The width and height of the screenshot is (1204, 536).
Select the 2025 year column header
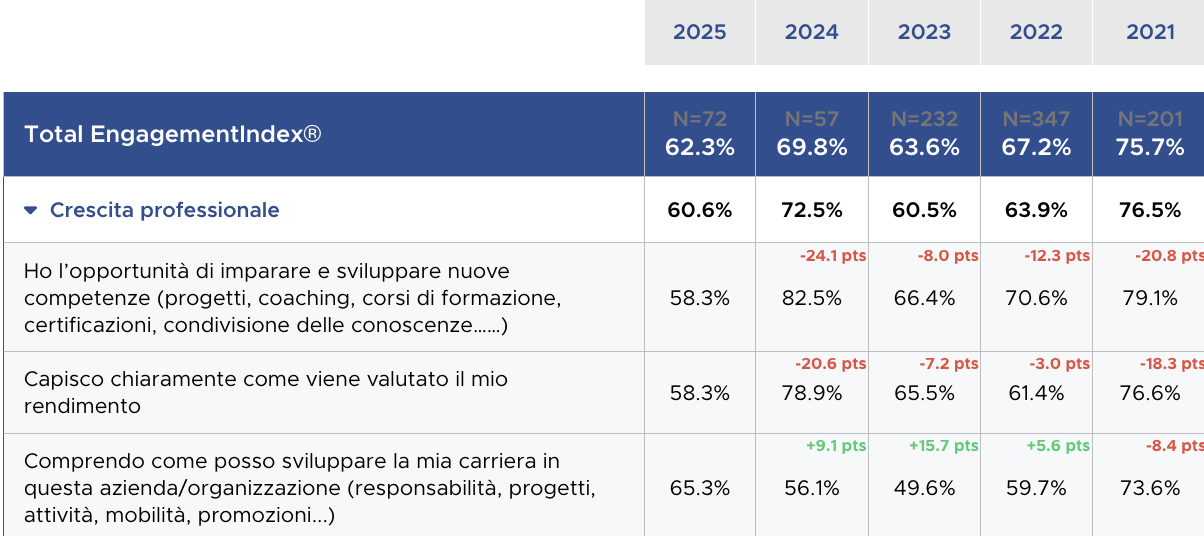click(699, 32)
